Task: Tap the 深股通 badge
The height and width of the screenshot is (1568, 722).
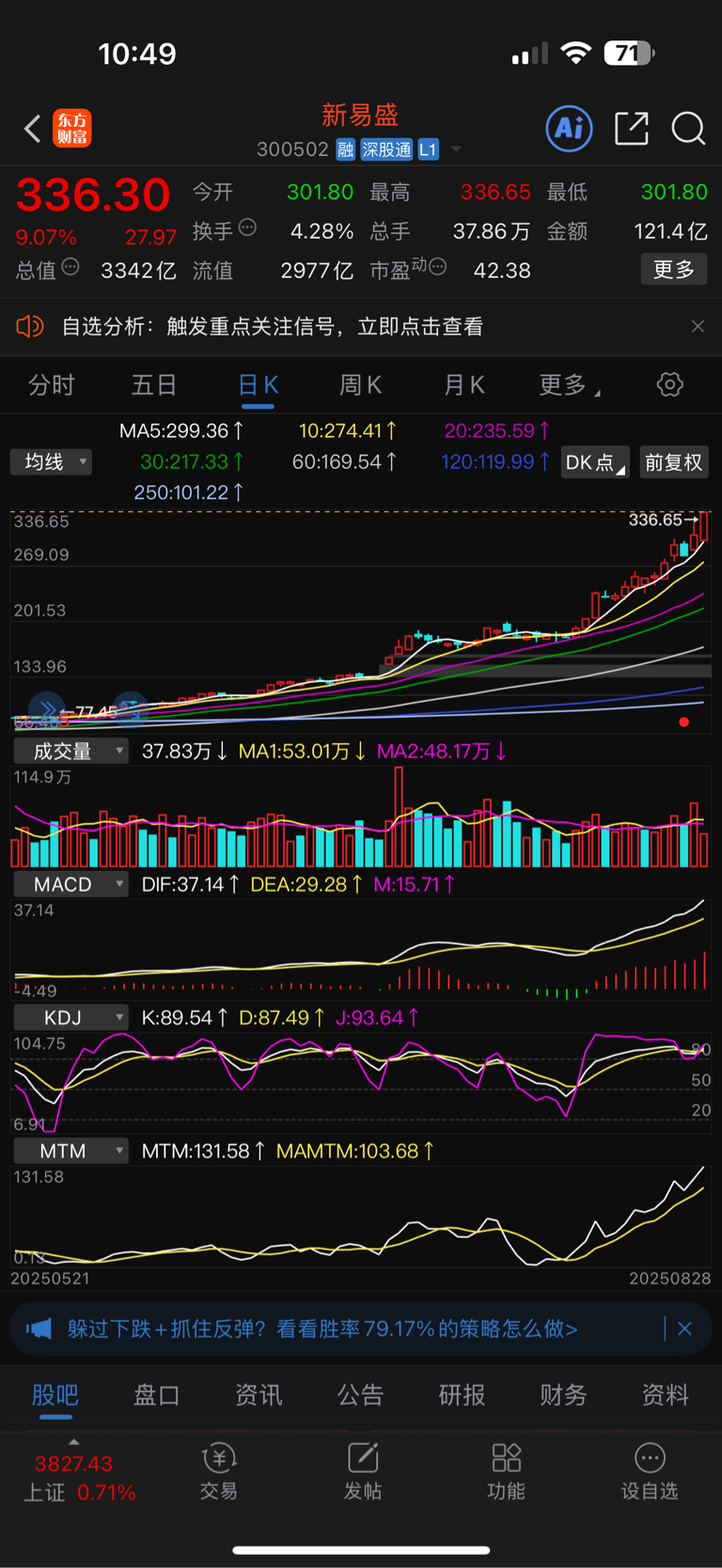Action: pyautogui.click(x=387, y=149)
